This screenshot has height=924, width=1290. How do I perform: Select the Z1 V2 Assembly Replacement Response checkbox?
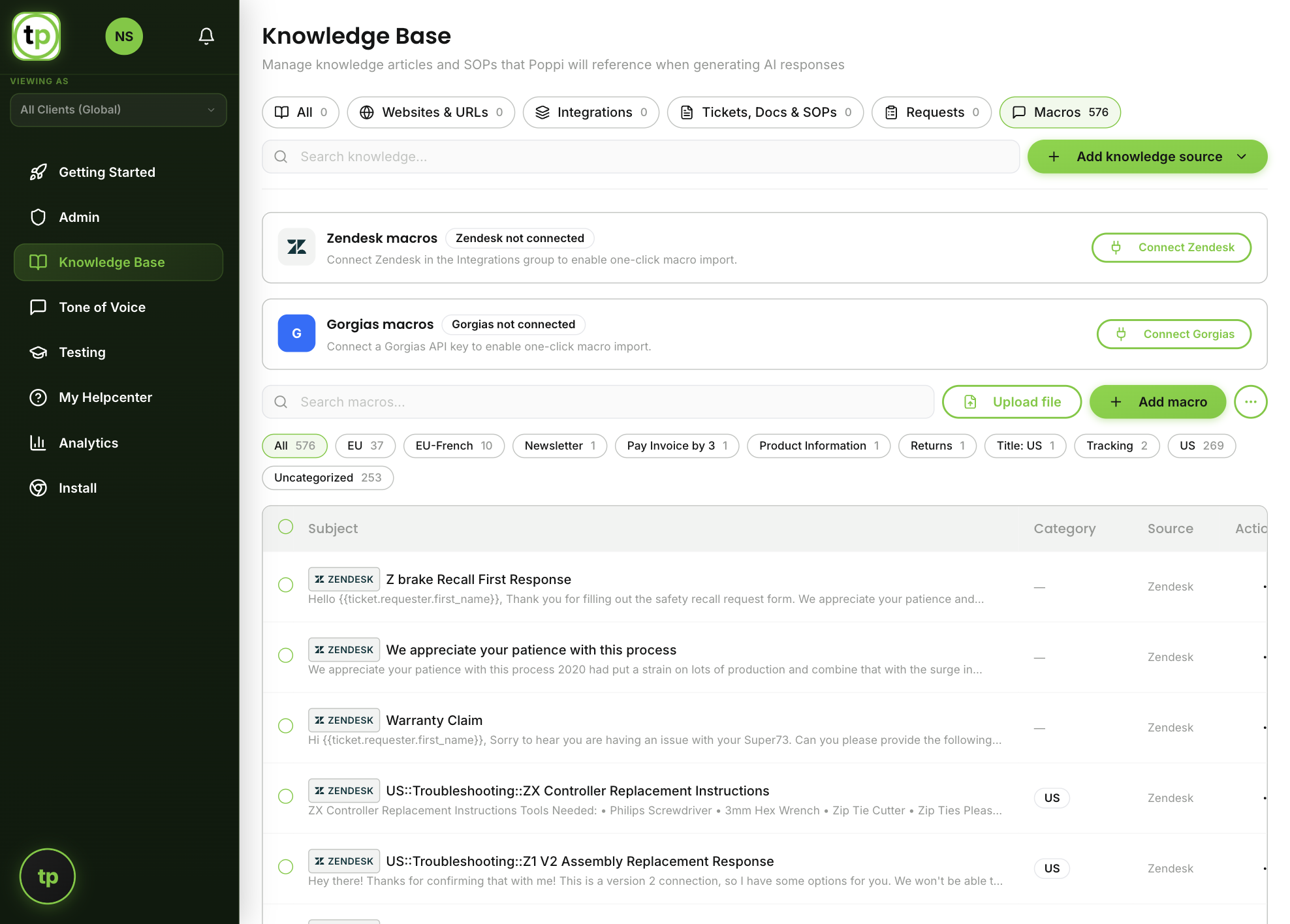(286, 867)
